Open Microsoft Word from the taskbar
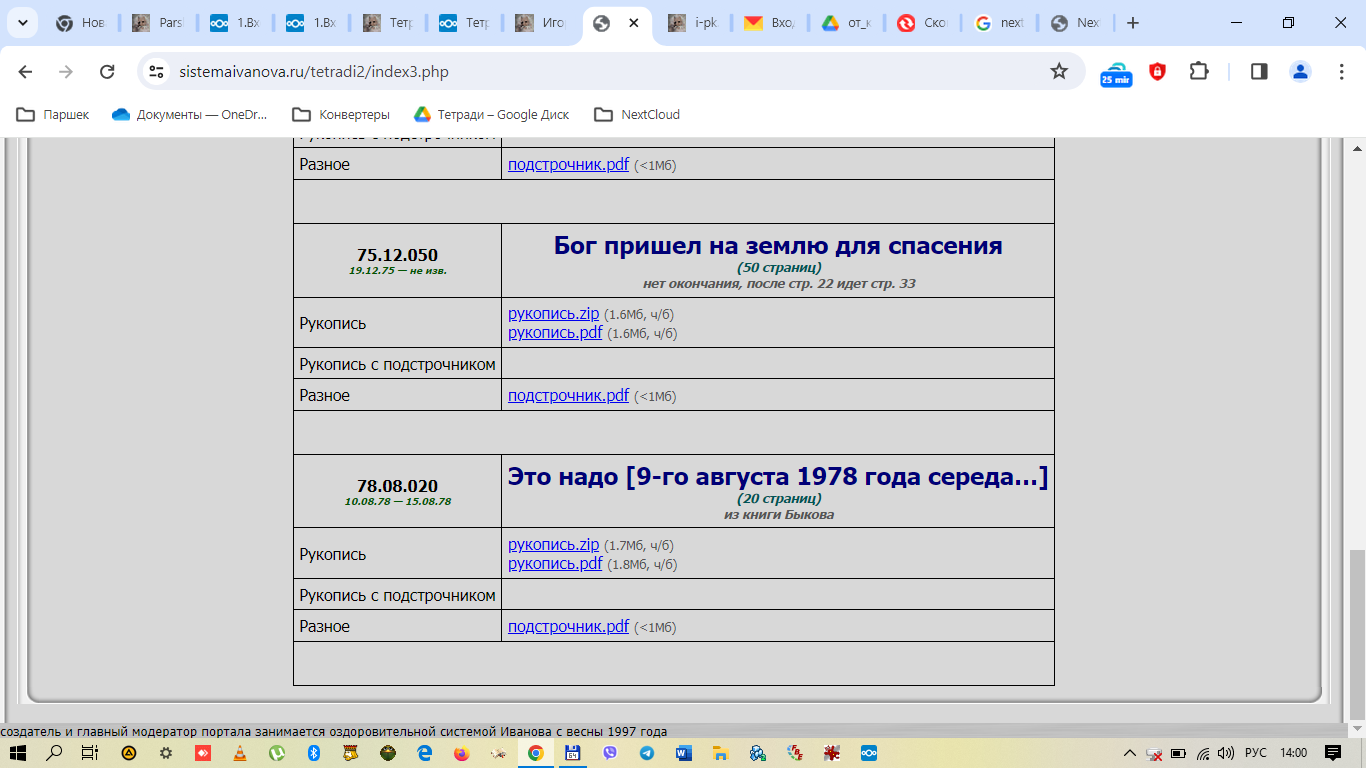This screenshot has width=1366, height=768. click(684, 753)
